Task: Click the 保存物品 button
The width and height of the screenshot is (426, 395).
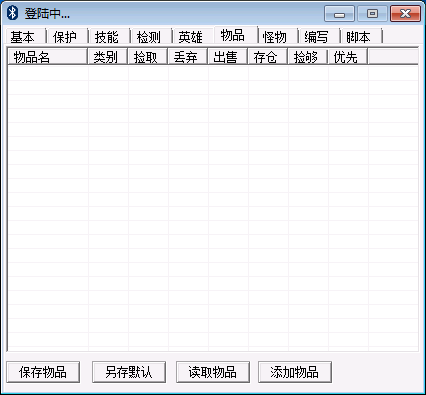Action: click(x=43, y=372)
